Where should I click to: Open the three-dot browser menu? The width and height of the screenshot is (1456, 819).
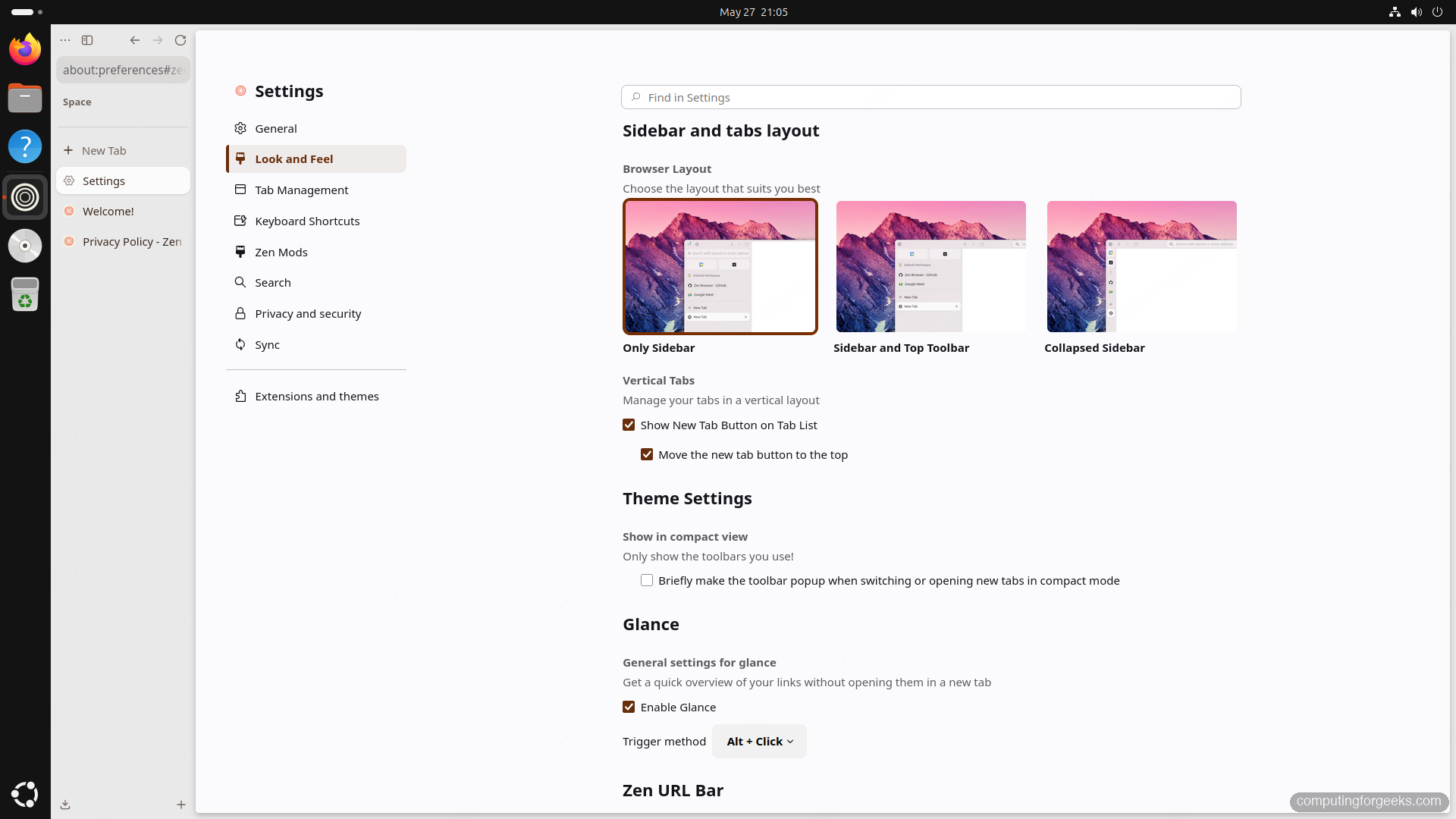(65, 40)
